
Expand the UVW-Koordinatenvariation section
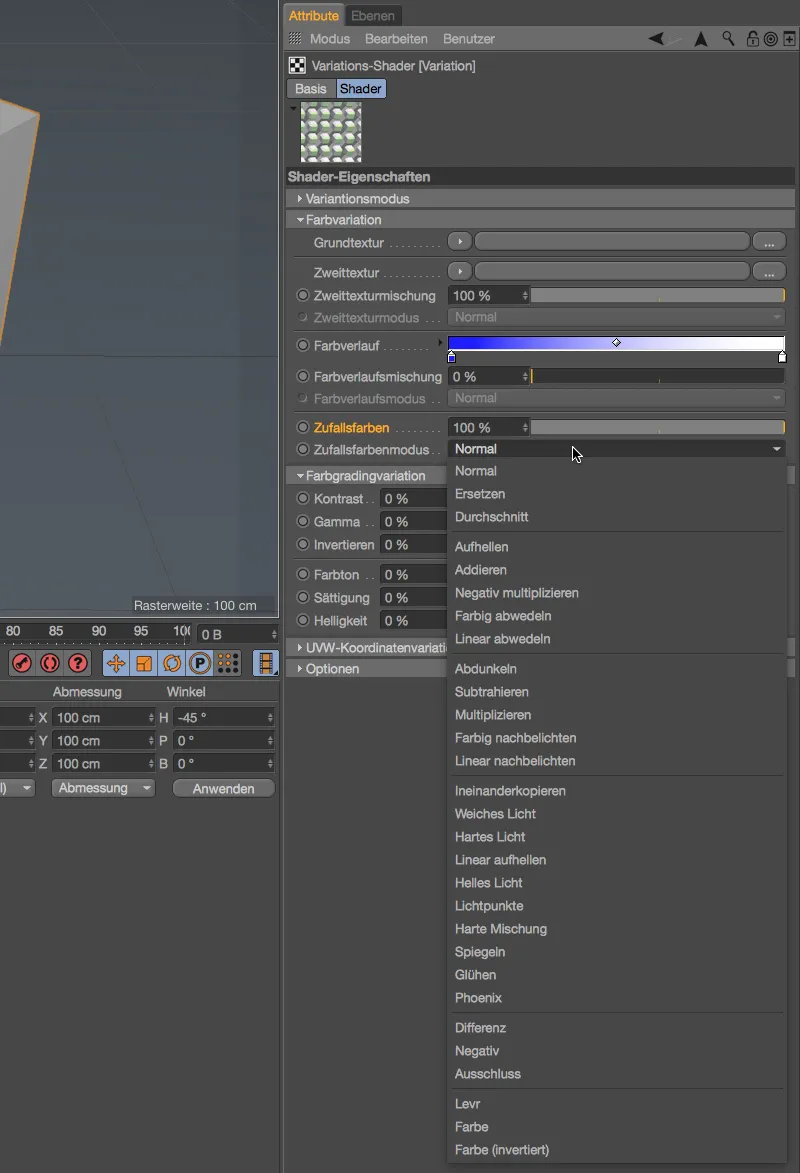[299, 647]
